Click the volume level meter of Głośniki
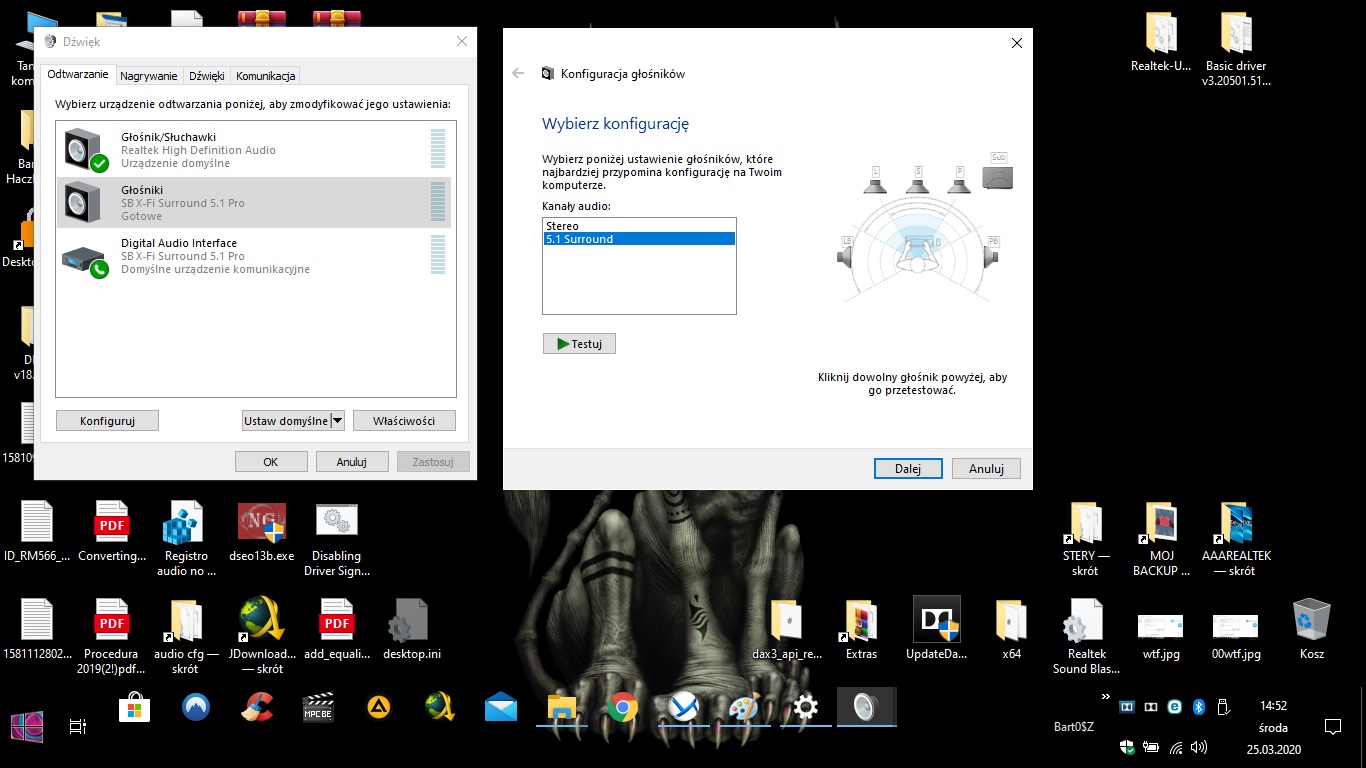The height and width of the screenshot is (768, 1366). point(437,202)
